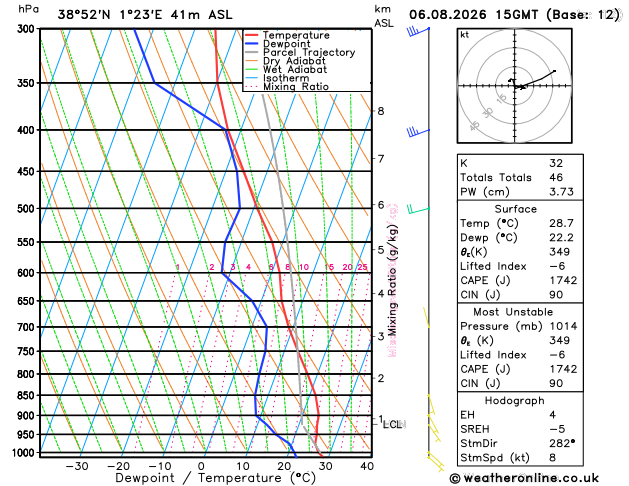Select the green wind barb at 500 hPa
This screenshot has width=629, height=486.
coord(418,209)
